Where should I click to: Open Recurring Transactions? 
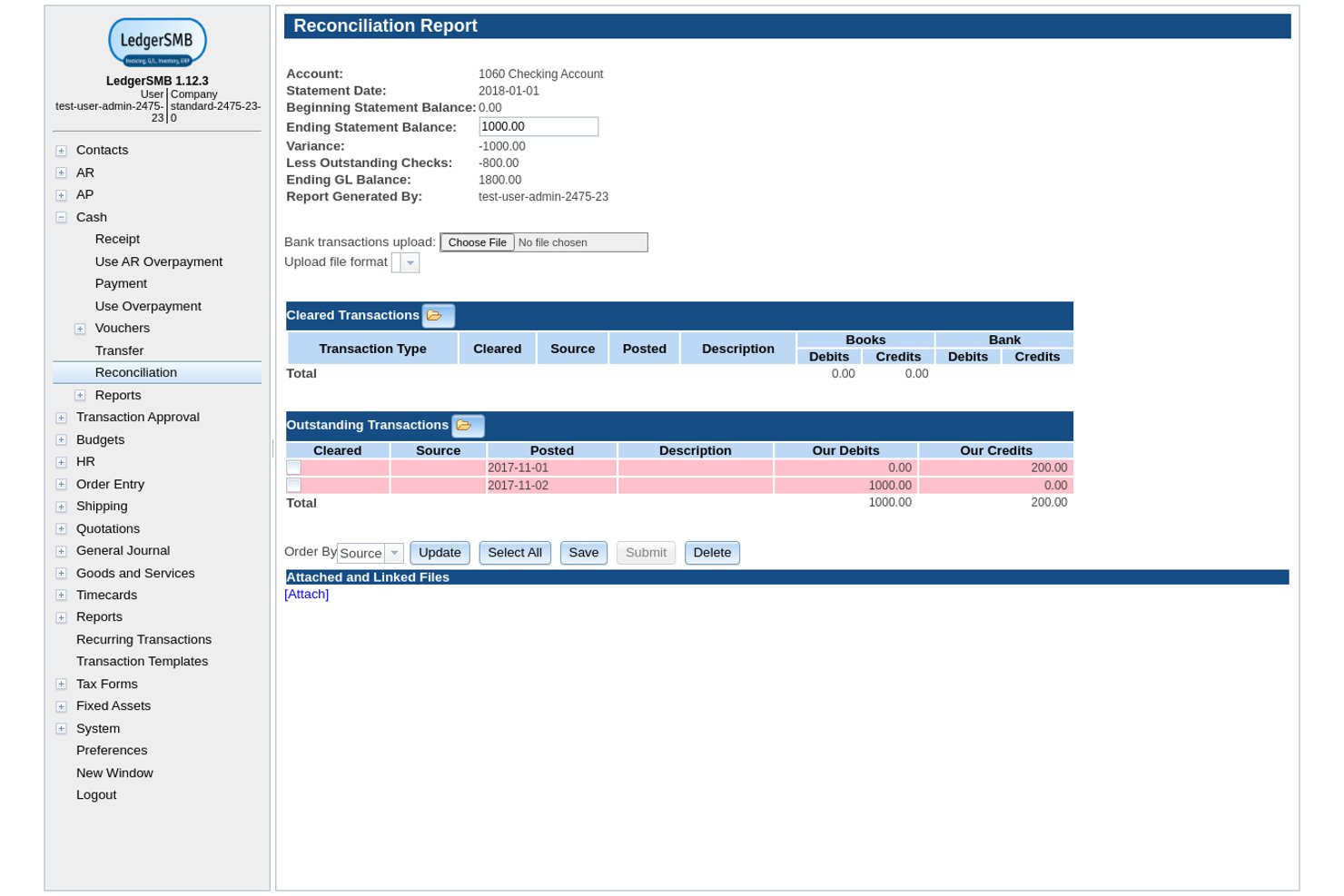pyautogui.click(x=143, y=639)
